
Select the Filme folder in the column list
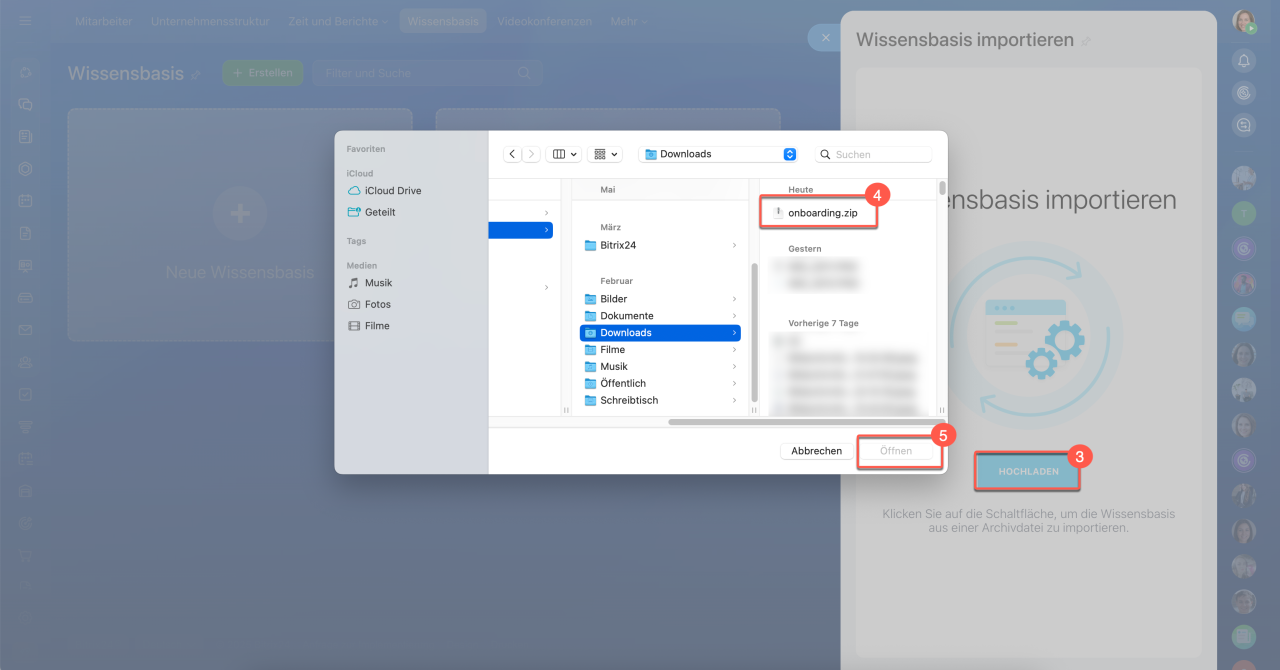pos(661,350)
